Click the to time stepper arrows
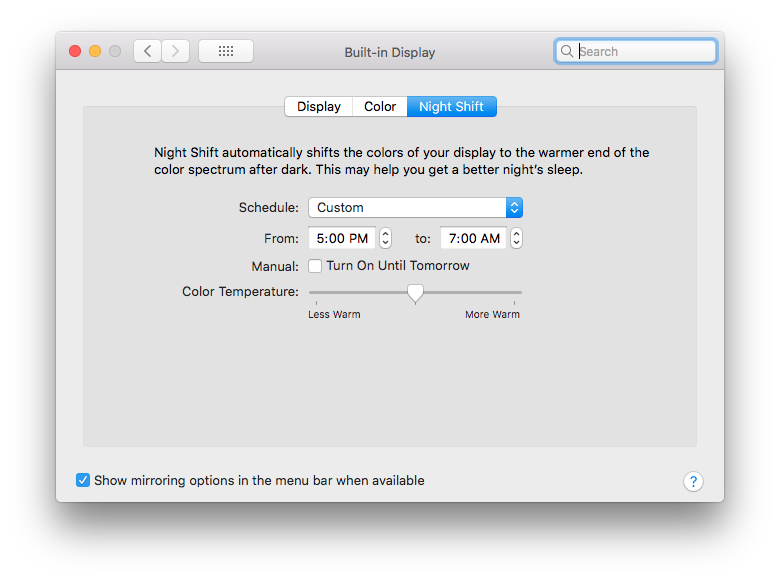This screenshot has width=780, height=582. (x=516, y=238)
